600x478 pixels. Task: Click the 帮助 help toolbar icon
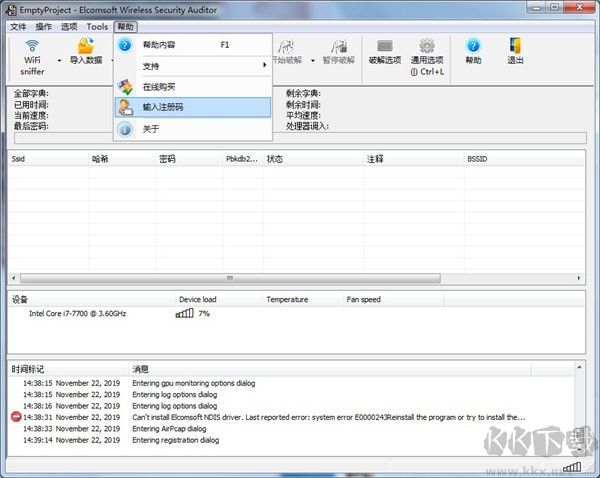pos(473,46)
